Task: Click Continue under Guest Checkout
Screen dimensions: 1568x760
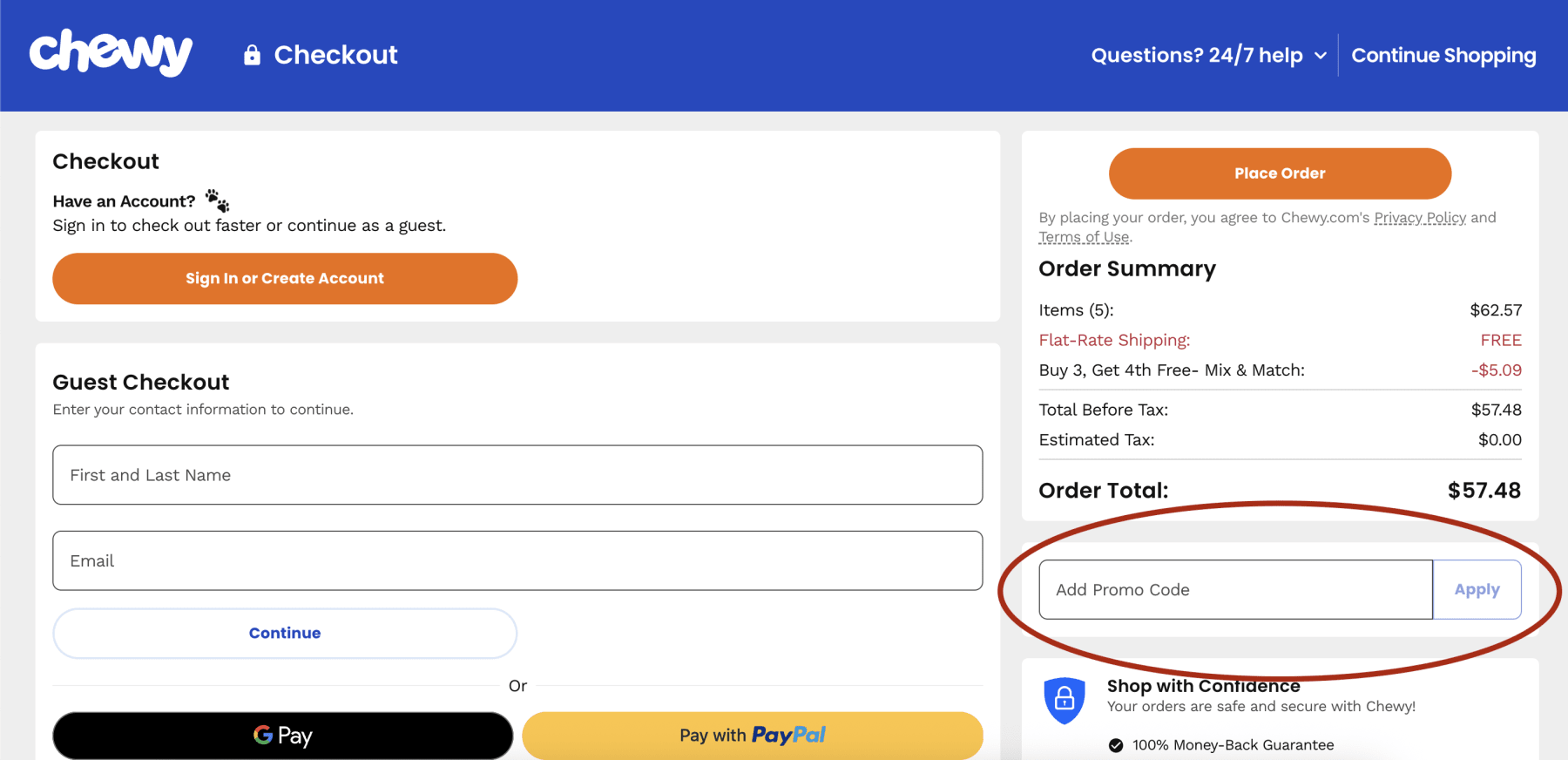Action: 285,633
